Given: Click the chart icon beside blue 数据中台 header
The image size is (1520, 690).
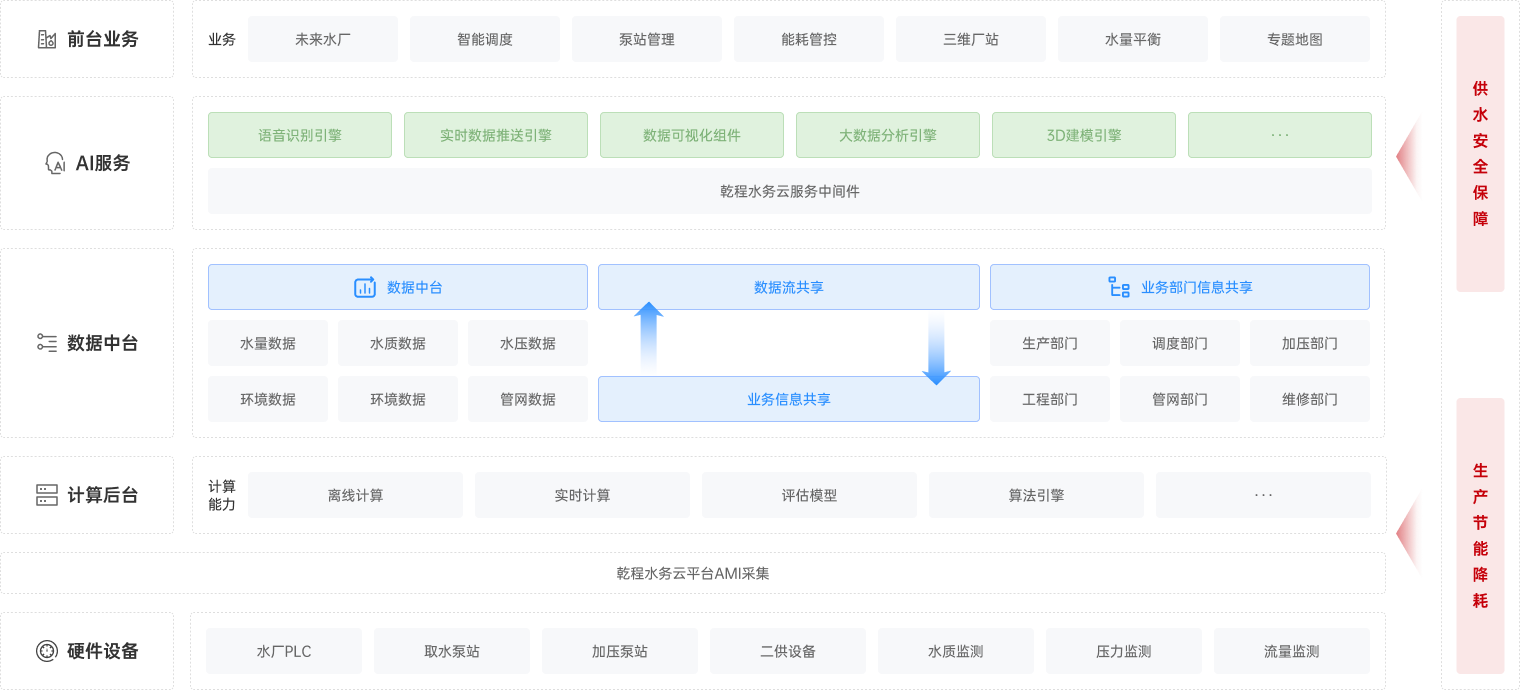Looking at the screenshot, I should [x=365, y=287].
